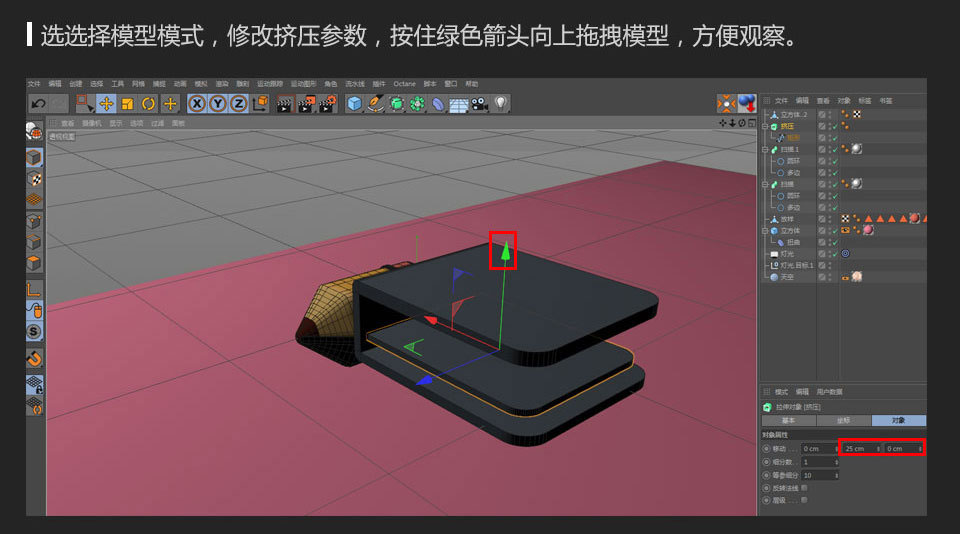Select the 立方体.2 object row
Screen dimensions: 960x534
click(x=794, y=115)
